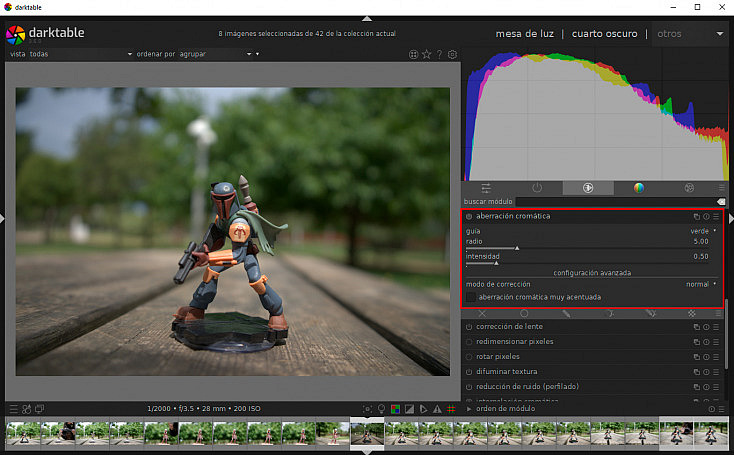This screenshot has width=734, height=455.
Task: Open corrección de lente module
Action: [x=509, y=327]
